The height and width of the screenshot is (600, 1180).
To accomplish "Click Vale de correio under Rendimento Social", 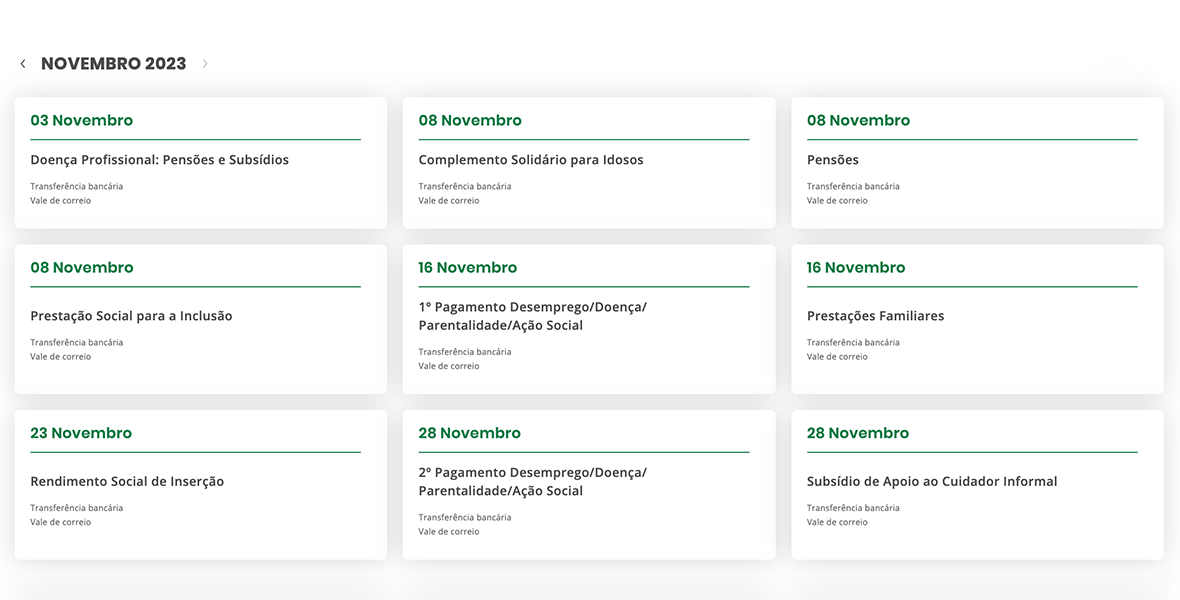I will coord(60,522).
